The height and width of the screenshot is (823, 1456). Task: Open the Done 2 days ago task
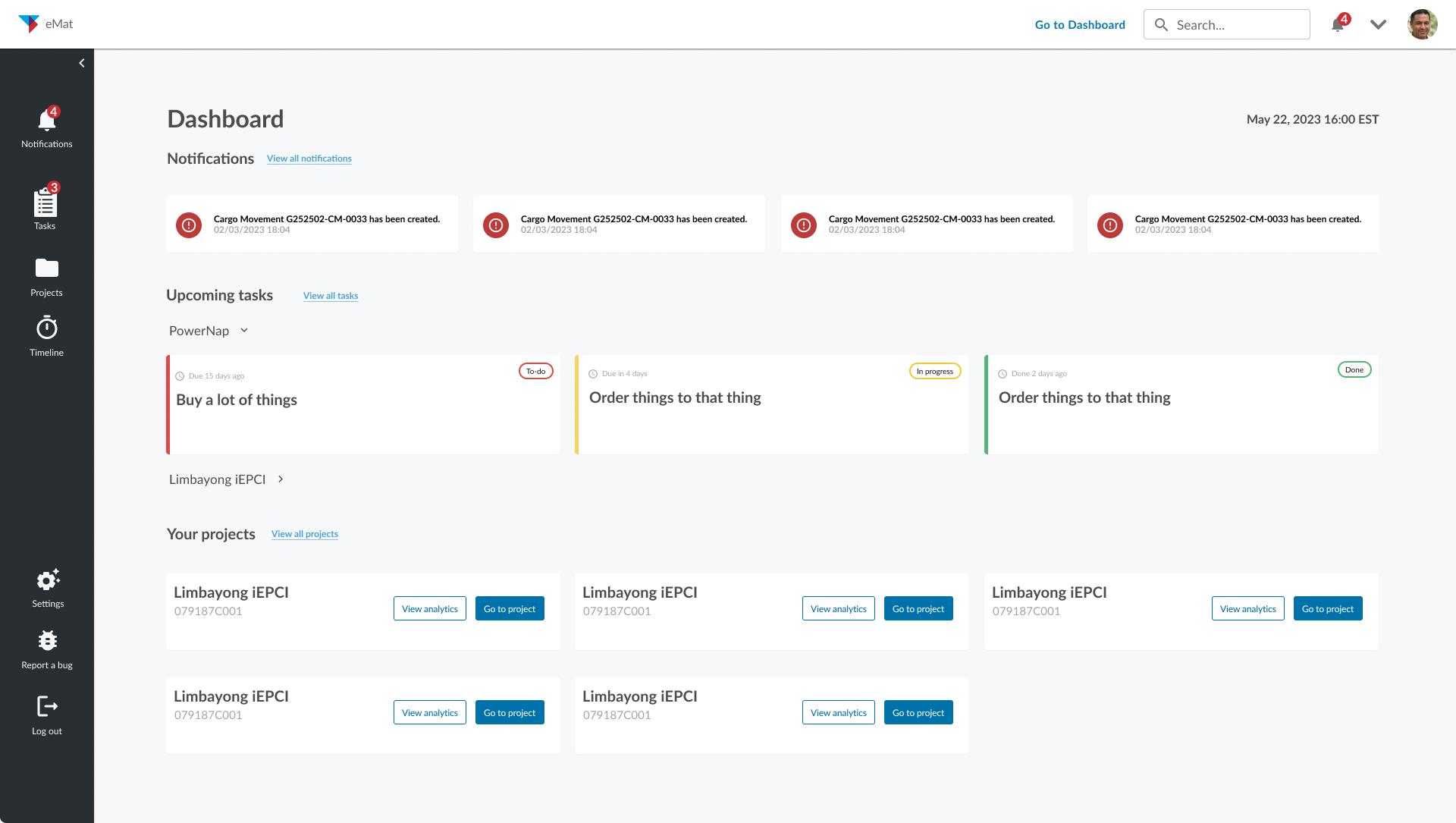pyautogui.click(x=1181, y=404)
